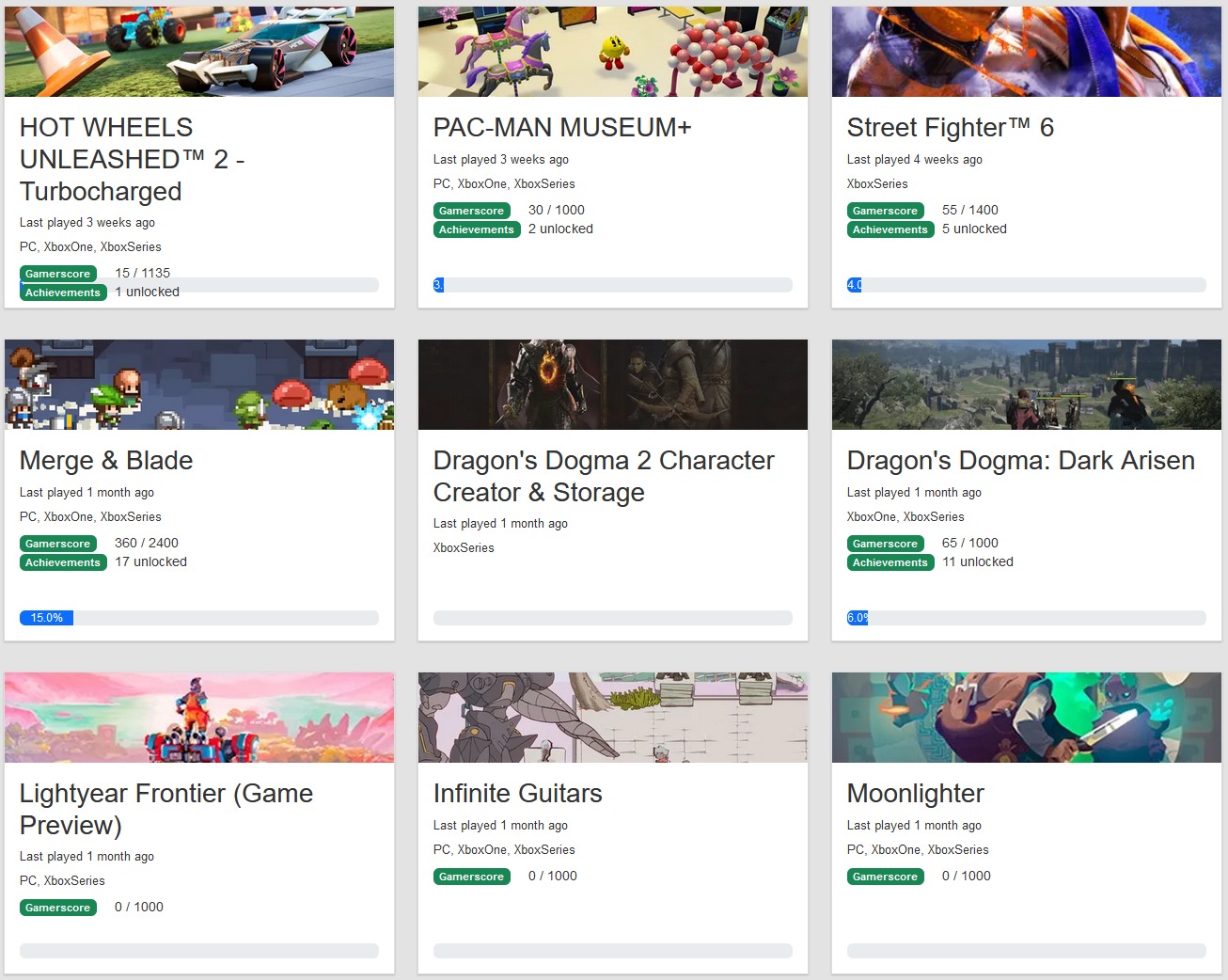Click "XboxSeries" platform under Street Fighter 6
The height and width of the screenshot is (980, 1228).
pyautogui.click(x=877, y=183)
